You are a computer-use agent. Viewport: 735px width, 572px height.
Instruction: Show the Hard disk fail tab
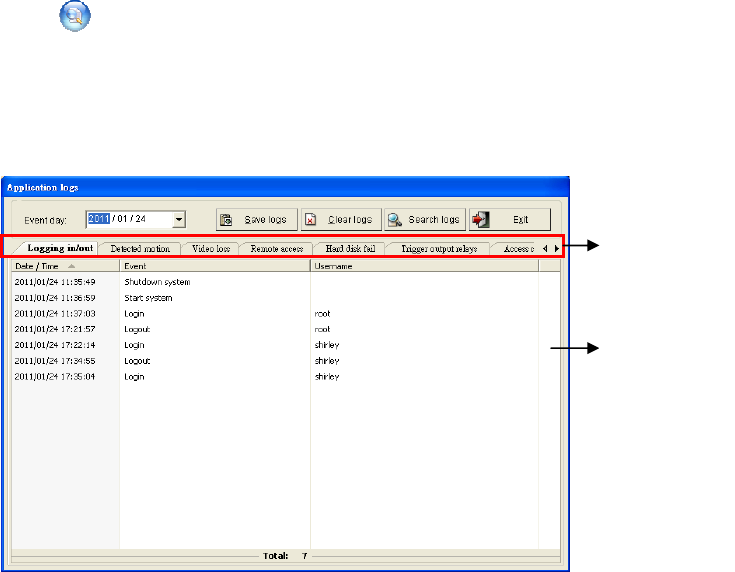click(x=349, y=248)
